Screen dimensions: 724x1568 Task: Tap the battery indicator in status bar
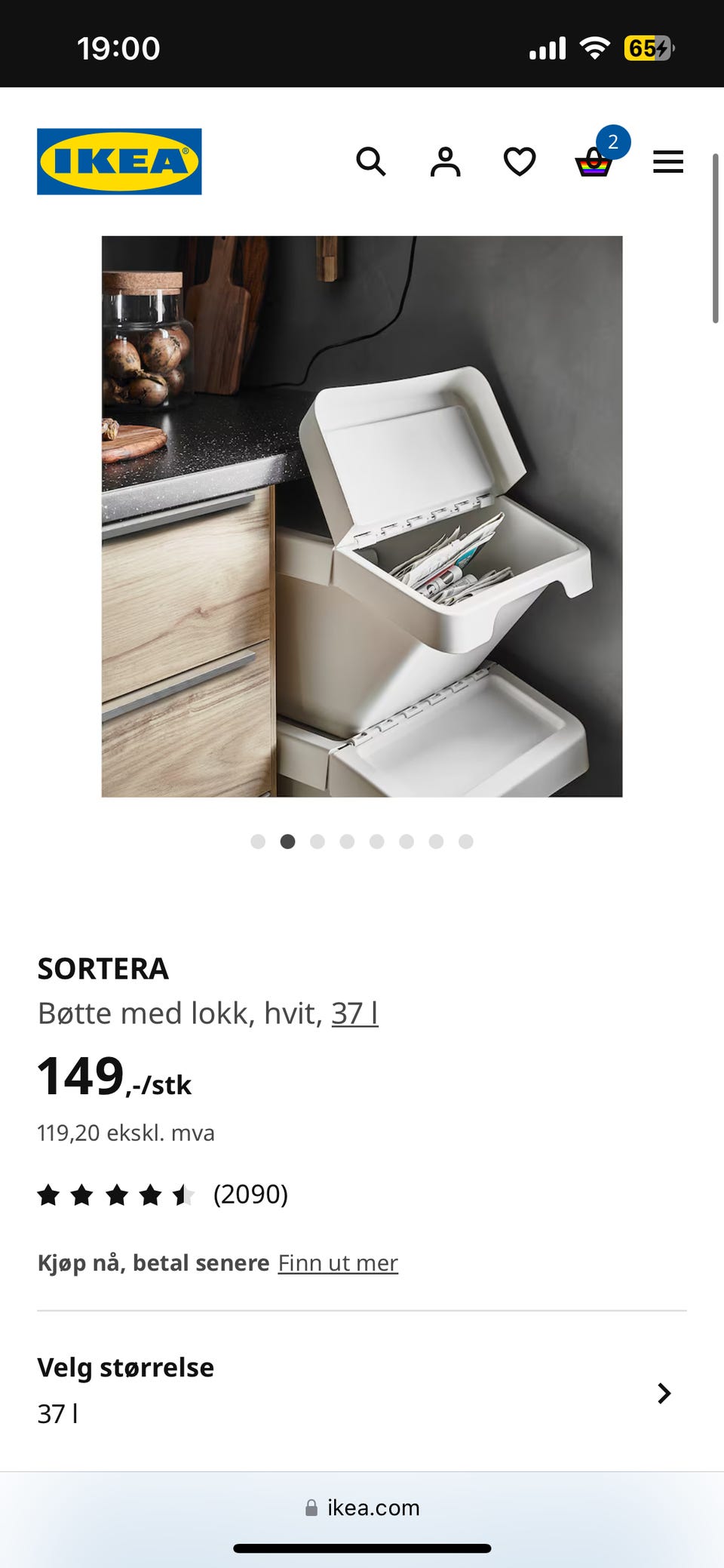pos(649,48)
